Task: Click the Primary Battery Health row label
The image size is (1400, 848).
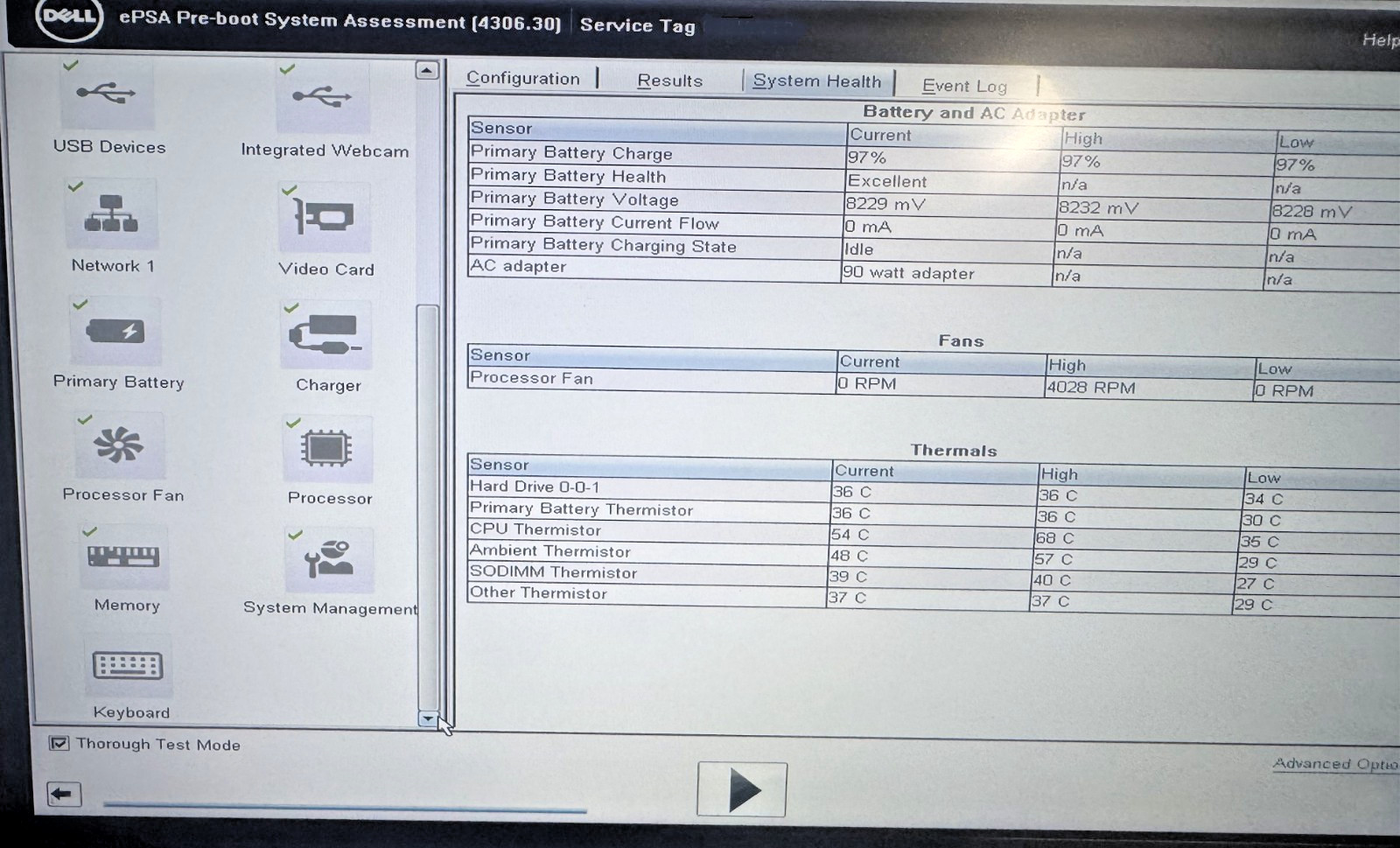Action: pos(568,175)
